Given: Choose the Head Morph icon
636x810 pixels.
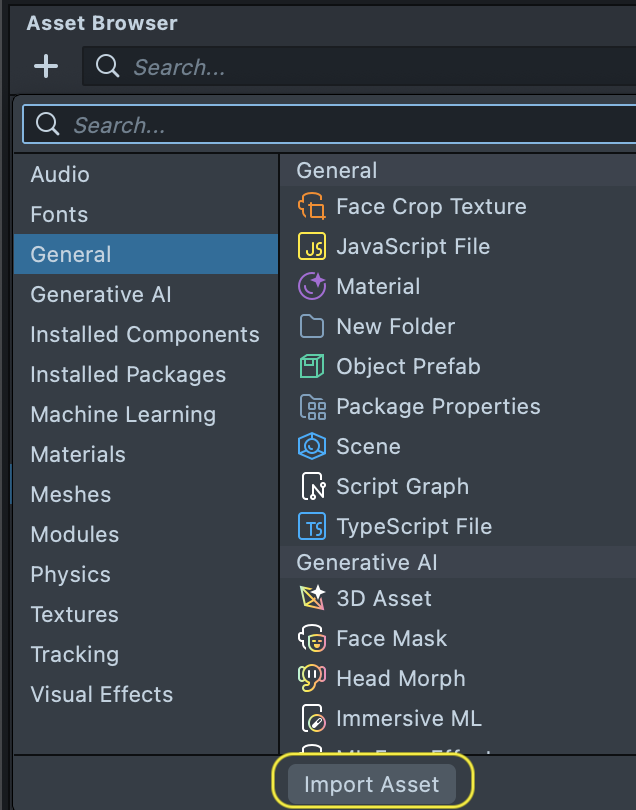Looking at the screenshot, I should click(312, 679).
